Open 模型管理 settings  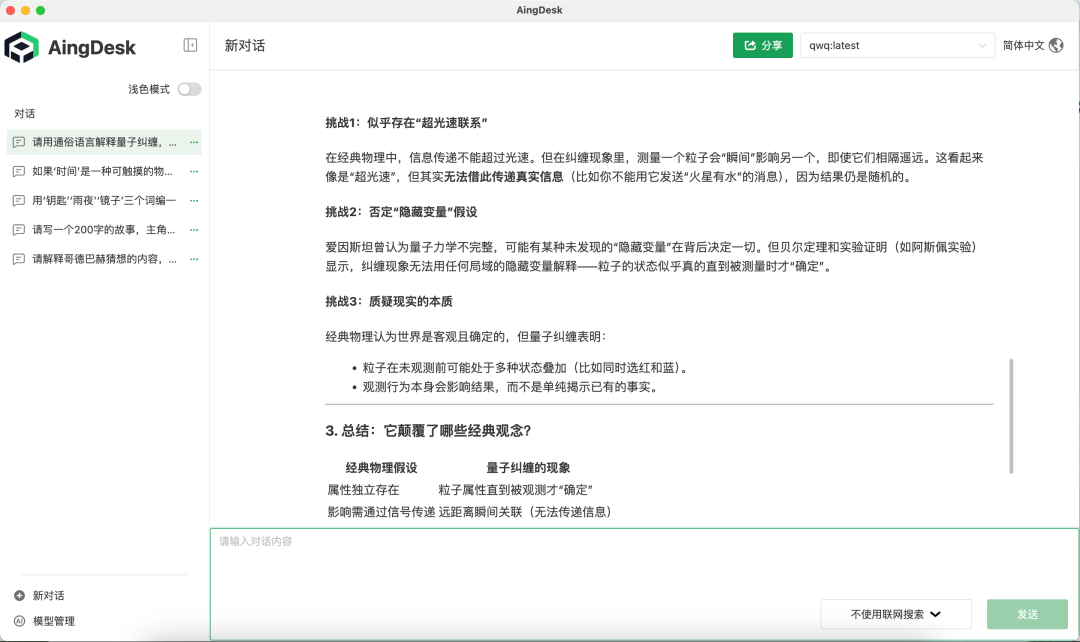(x=54, y=621)
